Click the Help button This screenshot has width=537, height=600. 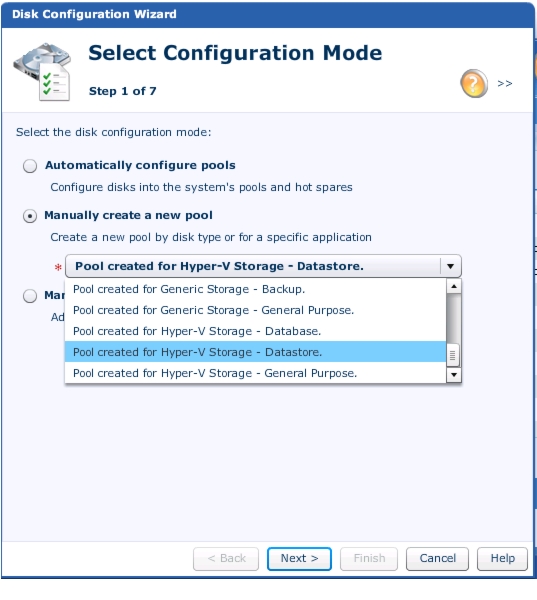point(503,559)
